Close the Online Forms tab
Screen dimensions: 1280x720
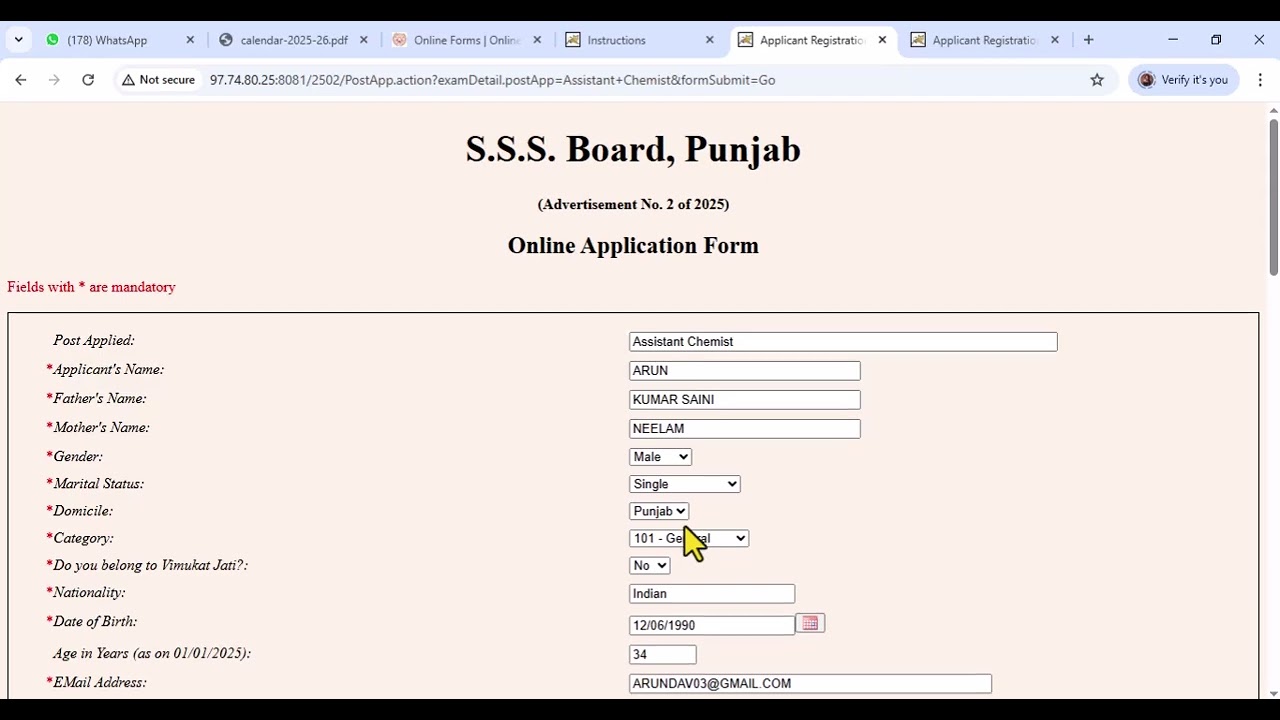click(x=536, y=40)
